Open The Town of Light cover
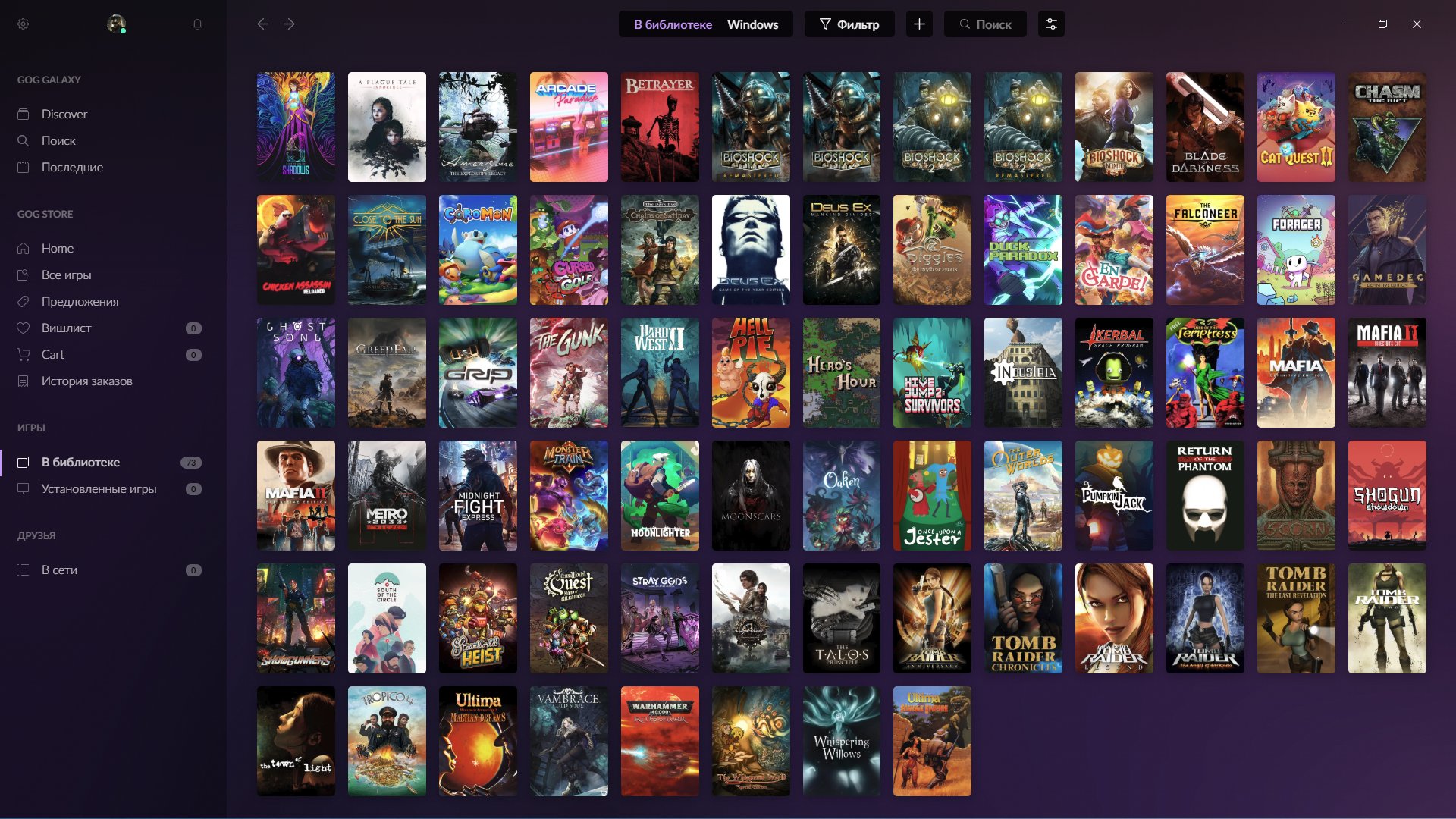 (x=296, y=741)
